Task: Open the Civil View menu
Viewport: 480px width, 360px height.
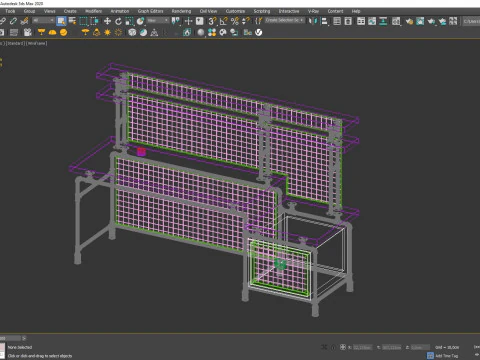Action: (x=208, y=11)
